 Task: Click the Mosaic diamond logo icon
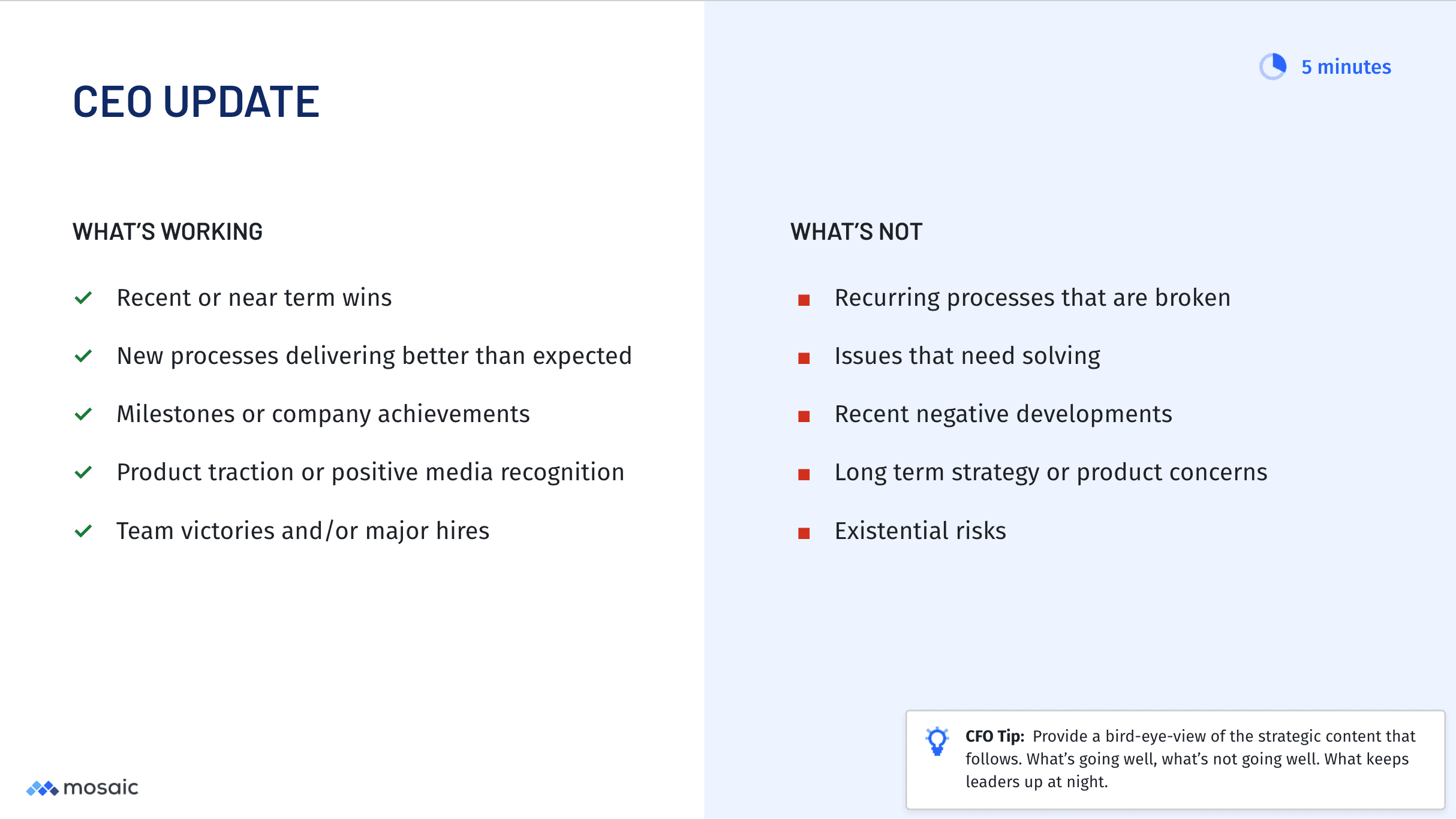42,788
